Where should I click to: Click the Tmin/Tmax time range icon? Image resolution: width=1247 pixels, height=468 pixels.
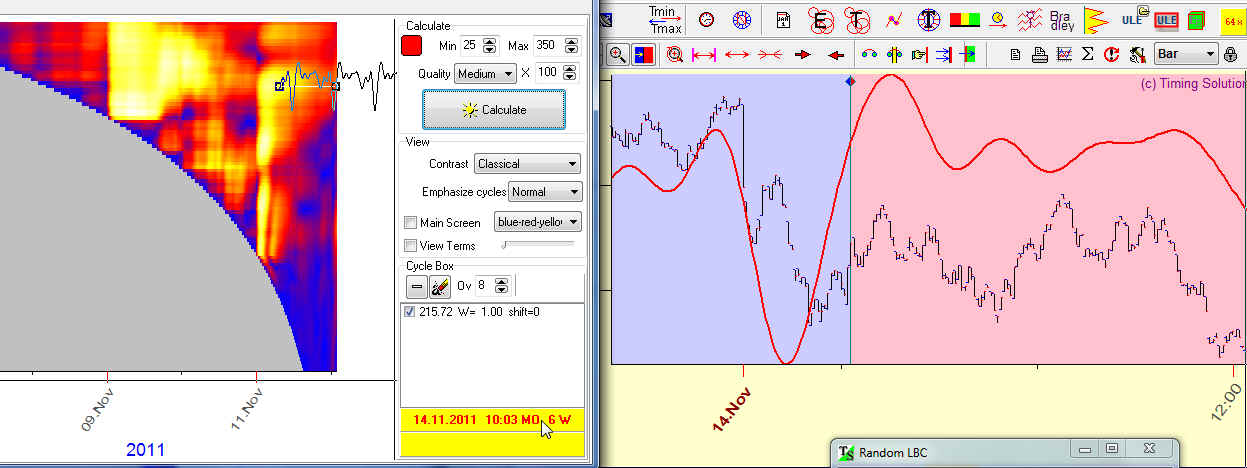[x=662, y=19]
